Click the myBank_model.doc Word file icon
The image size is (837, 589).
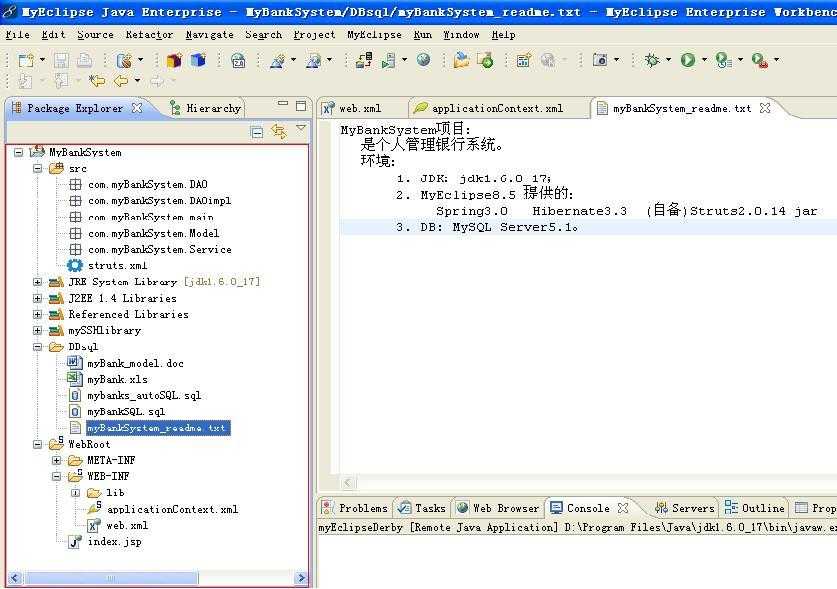point(75,363)
